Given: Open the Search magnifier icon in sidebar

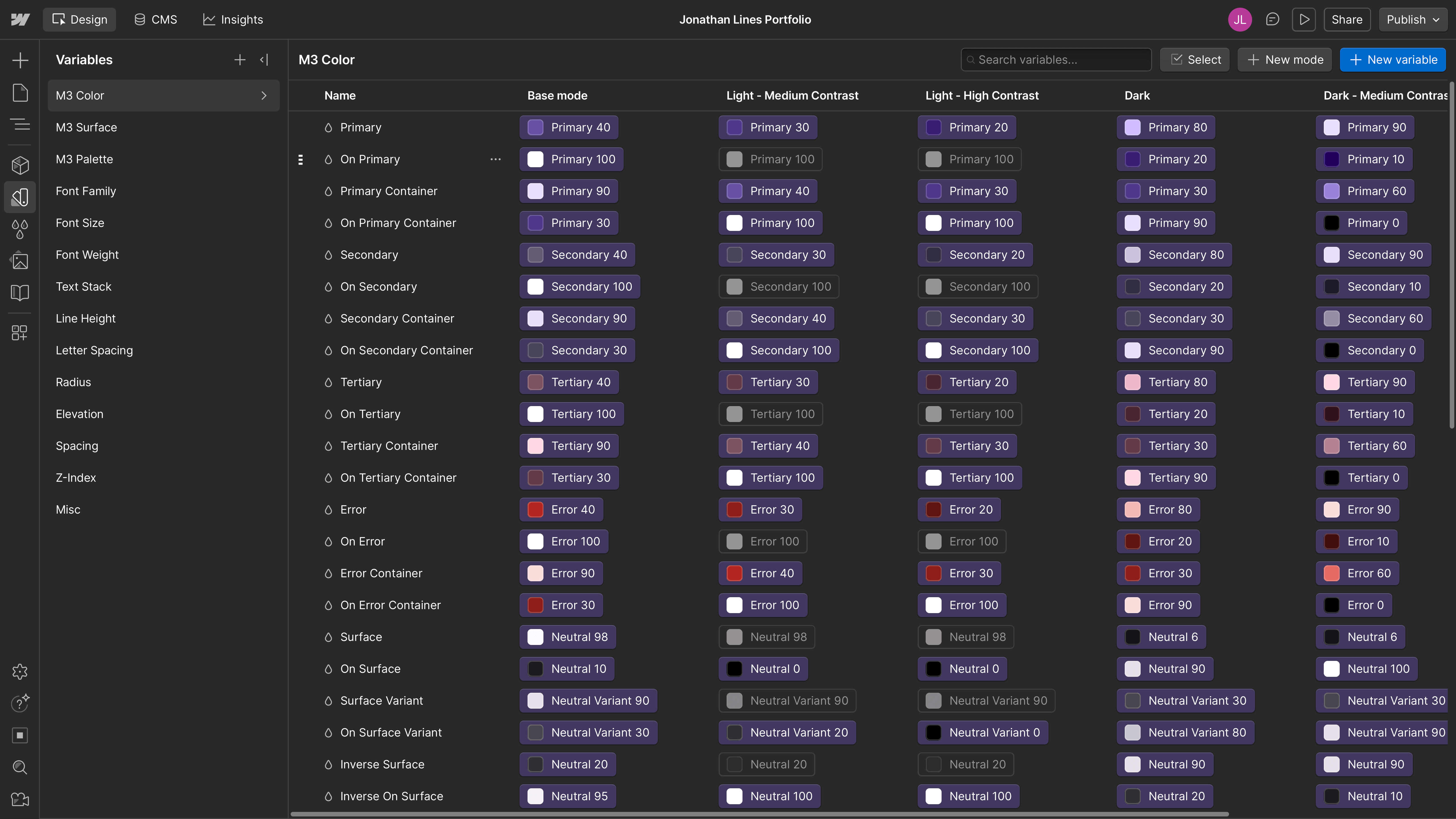Looking at the screenshot, I should pyautogui.click(x=20, y=767).
